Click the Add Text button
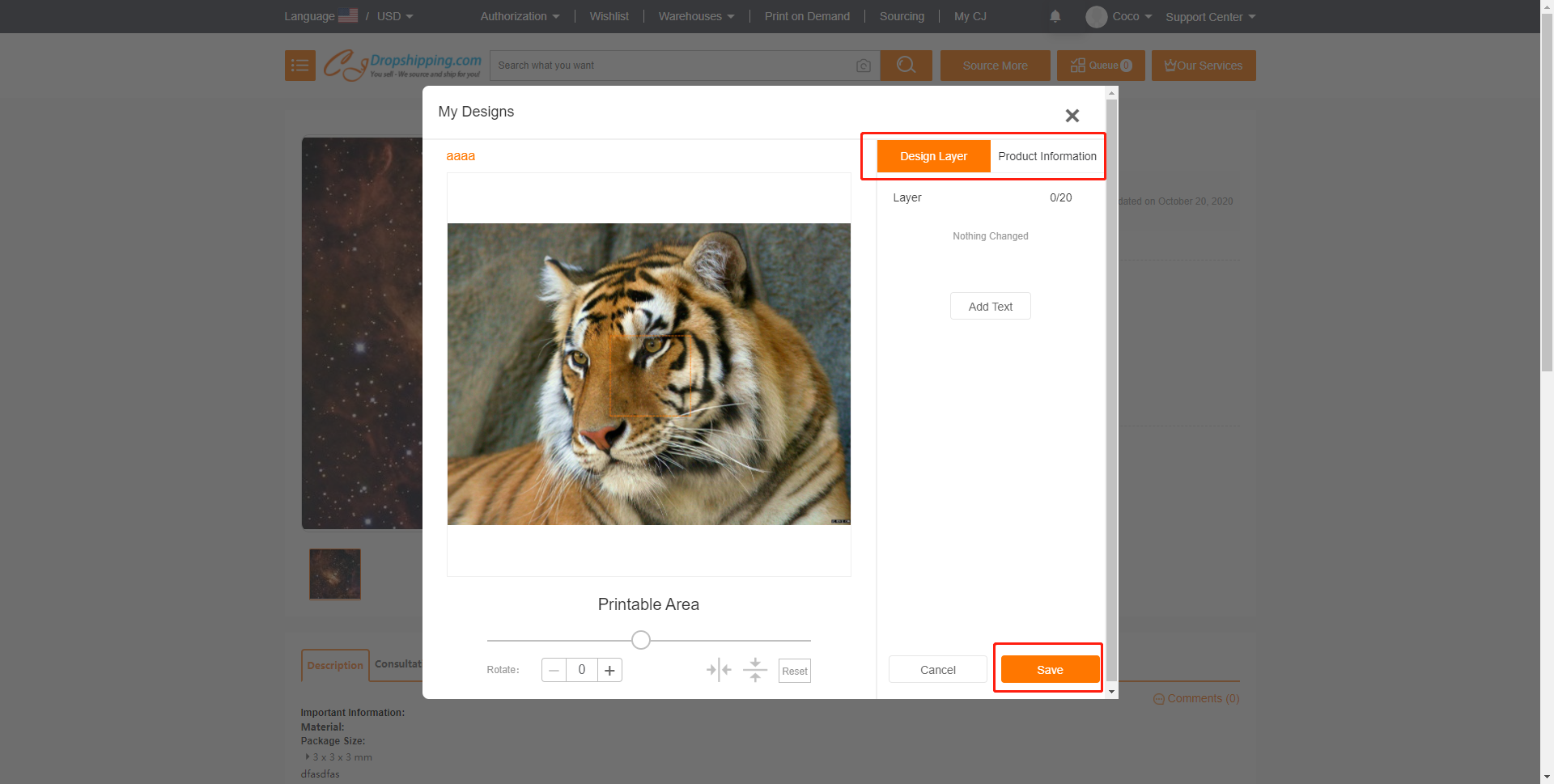Image resolution: width=1554 pixels, height=784 pixels. (990, 307)
